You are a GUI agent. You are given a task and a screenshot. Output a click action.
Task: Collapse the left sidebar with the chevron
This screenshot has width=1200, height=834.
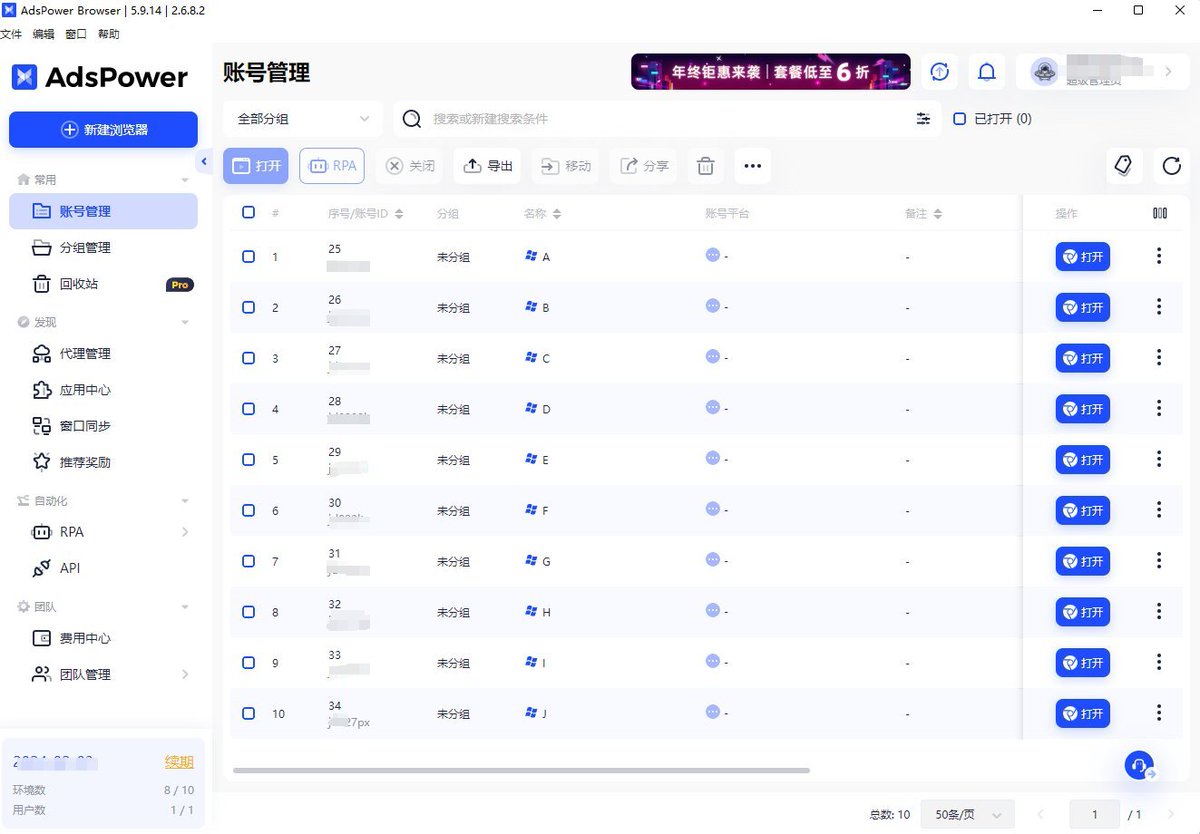[204, 161]
